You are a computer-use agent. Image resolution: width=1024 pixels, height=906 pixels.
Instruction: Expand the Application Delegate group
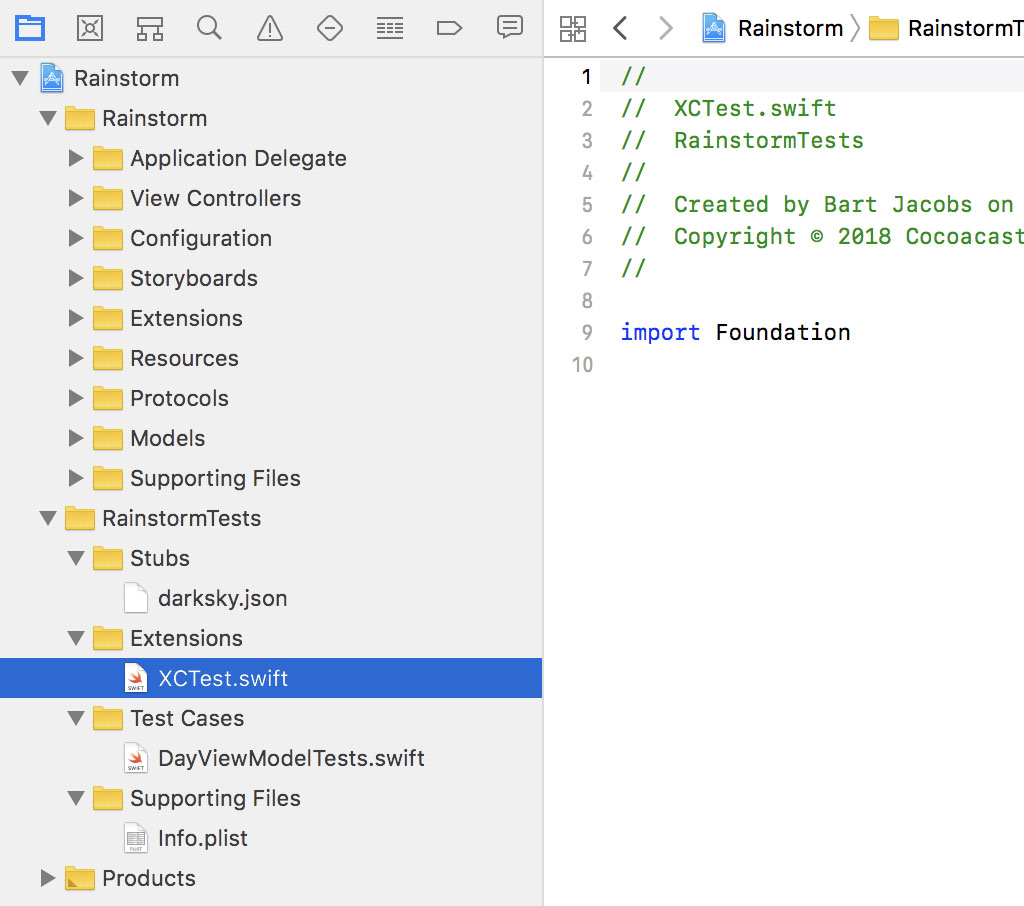(x=77, y=158)
